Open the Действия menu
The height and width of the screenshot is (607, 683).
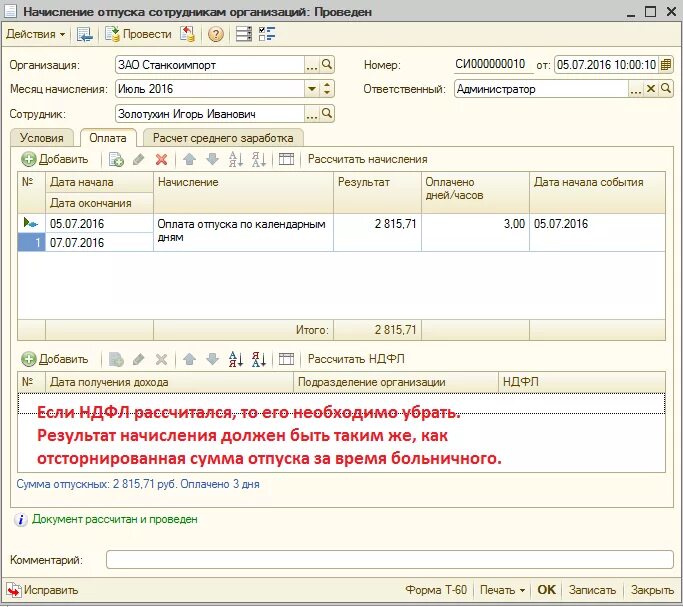(36, 34)
